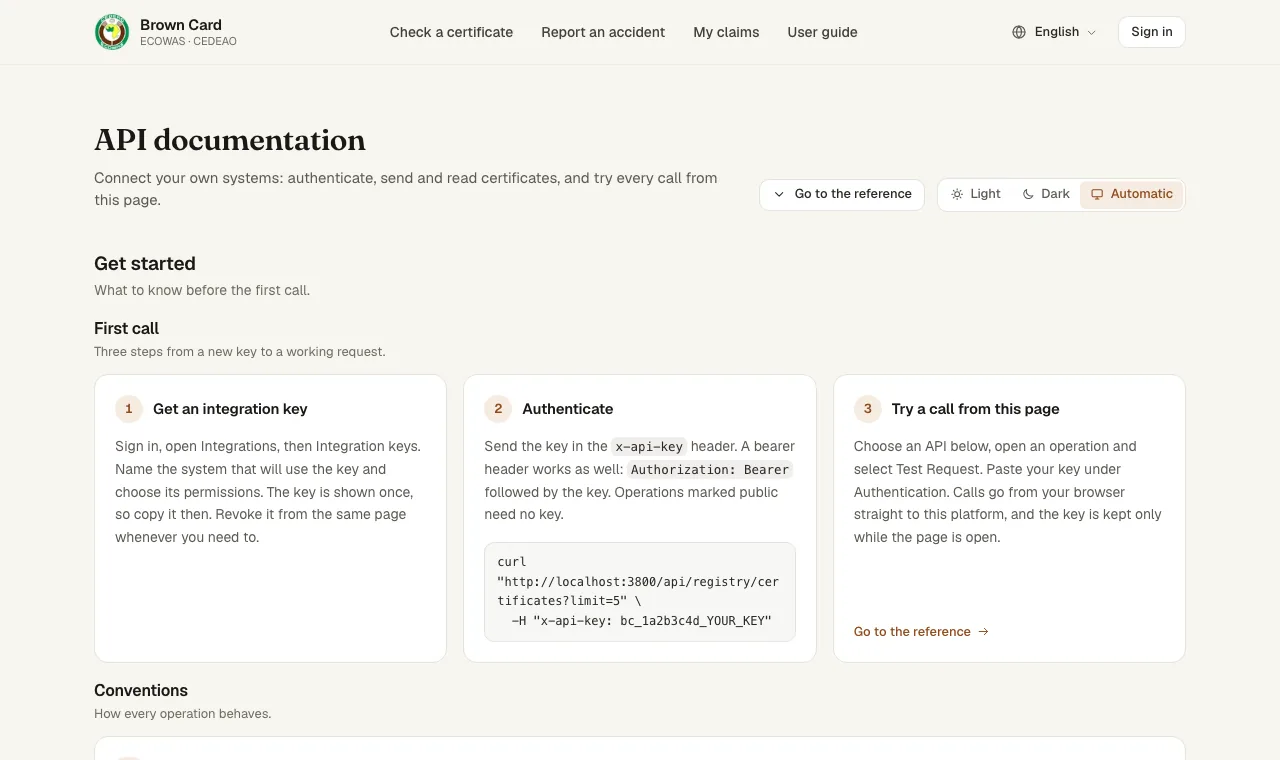Click the Authorization: Bearer inline code
The image size is (1280, 760).
710,470
